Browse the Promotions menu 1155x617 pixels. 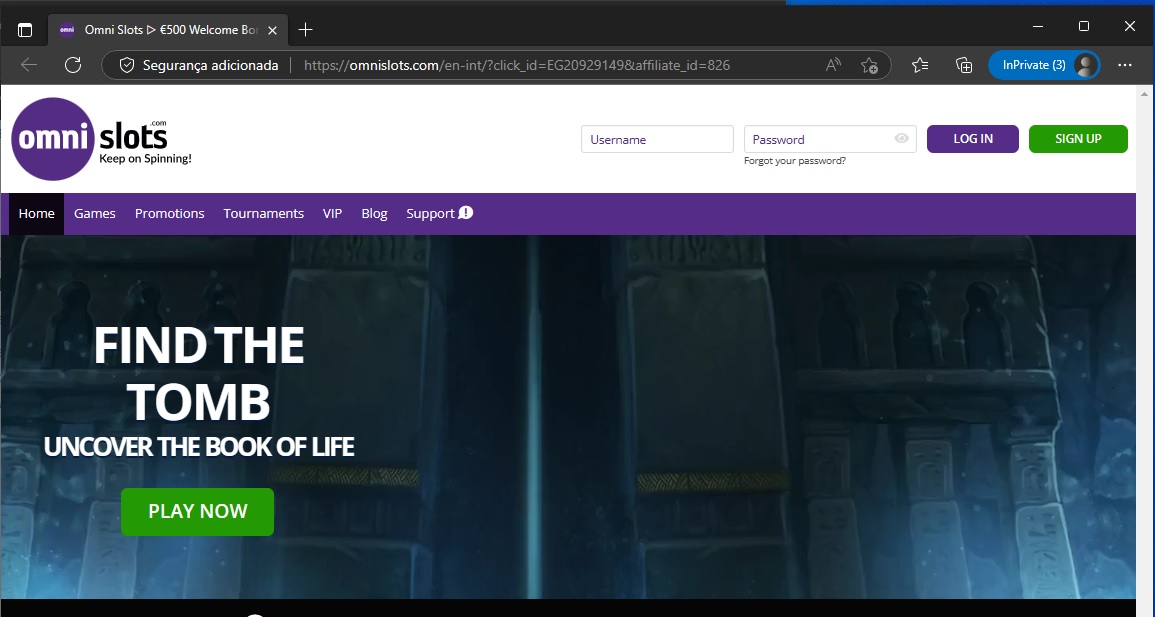[169, 213]
